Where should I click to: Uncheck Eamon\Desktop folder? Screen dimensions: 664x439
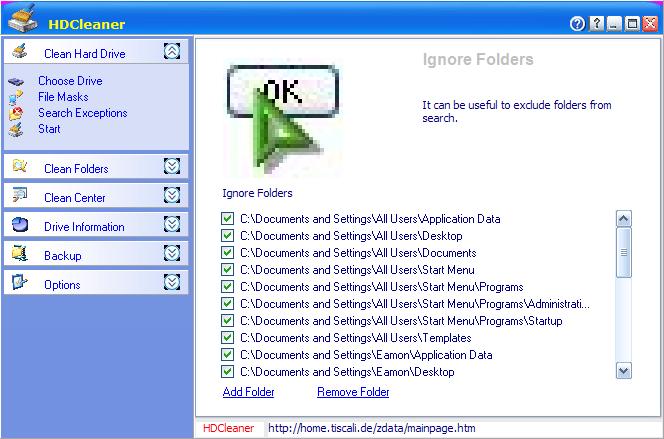pos(227,372)
